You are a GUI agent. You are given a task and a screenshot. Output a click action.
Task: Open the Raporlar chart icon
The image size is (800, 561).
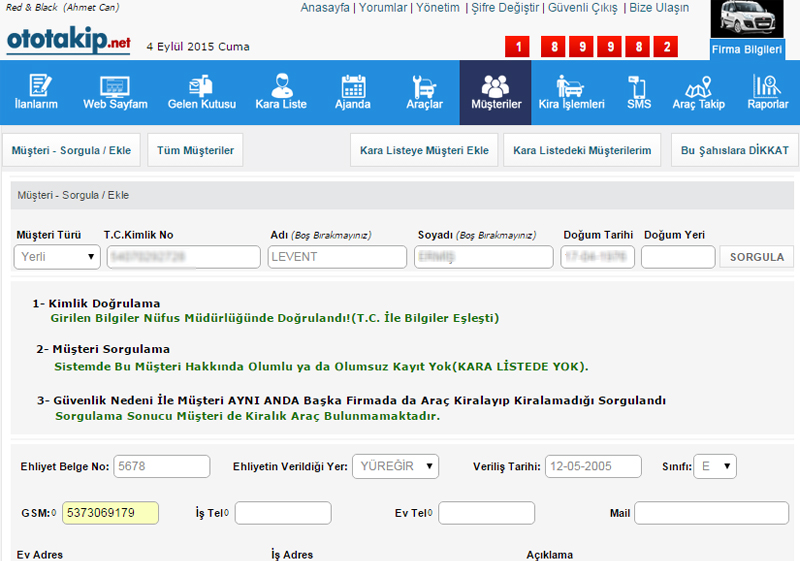pos(767,85)
